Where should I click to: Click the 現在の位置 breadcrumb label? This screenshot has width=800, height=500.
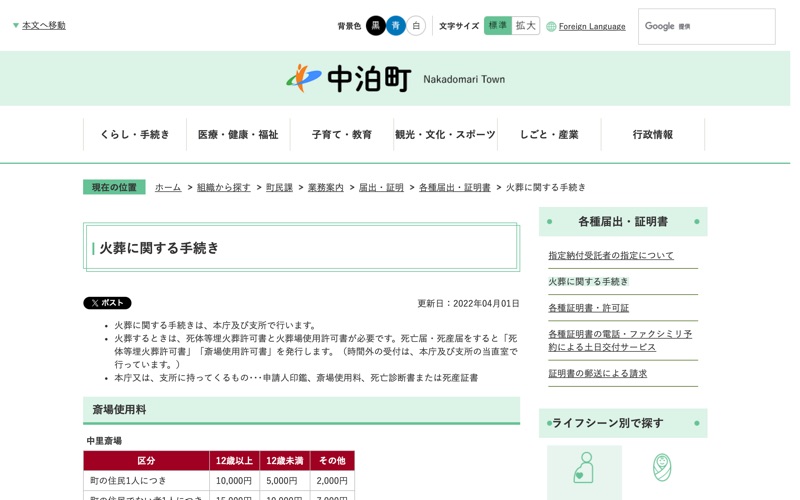coord(114,187)
